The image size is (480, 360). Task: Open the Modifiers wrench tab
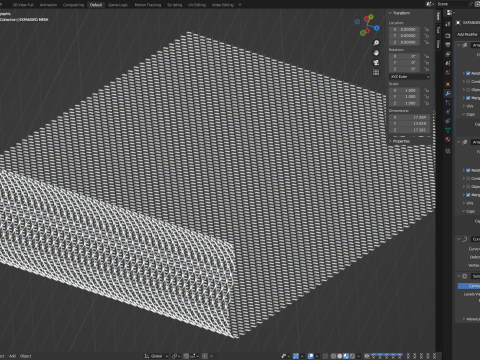[448, 93]
